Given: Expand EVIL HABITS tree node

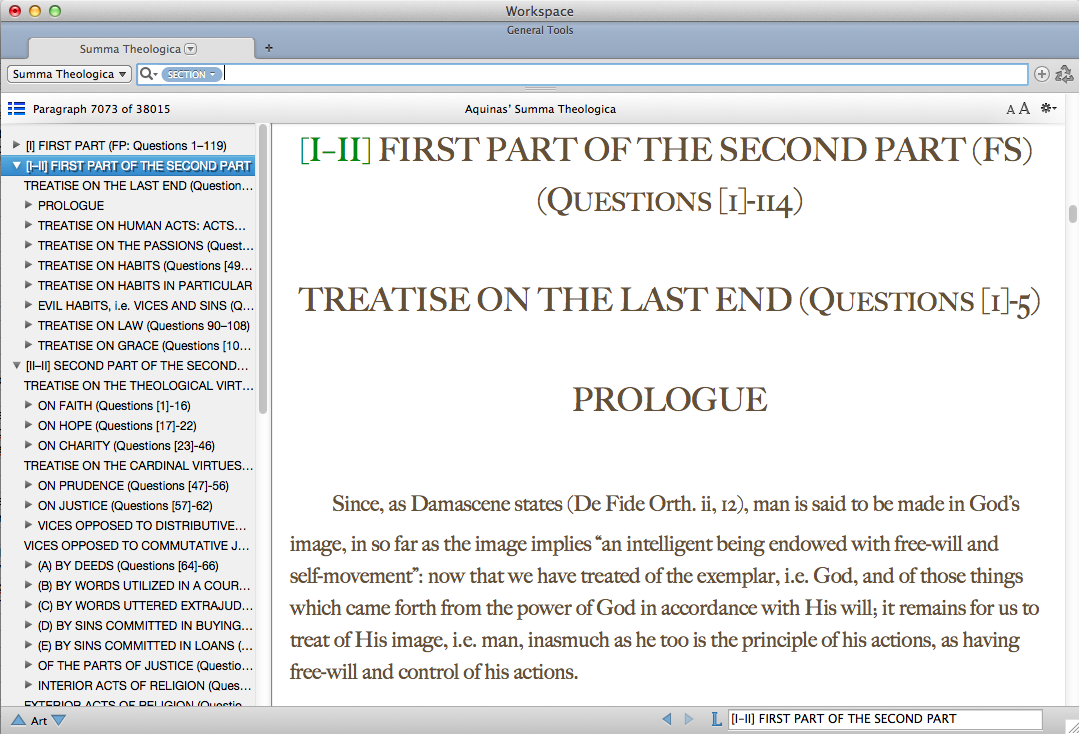Looking at the screenshot, I should (x=28, y=305).
